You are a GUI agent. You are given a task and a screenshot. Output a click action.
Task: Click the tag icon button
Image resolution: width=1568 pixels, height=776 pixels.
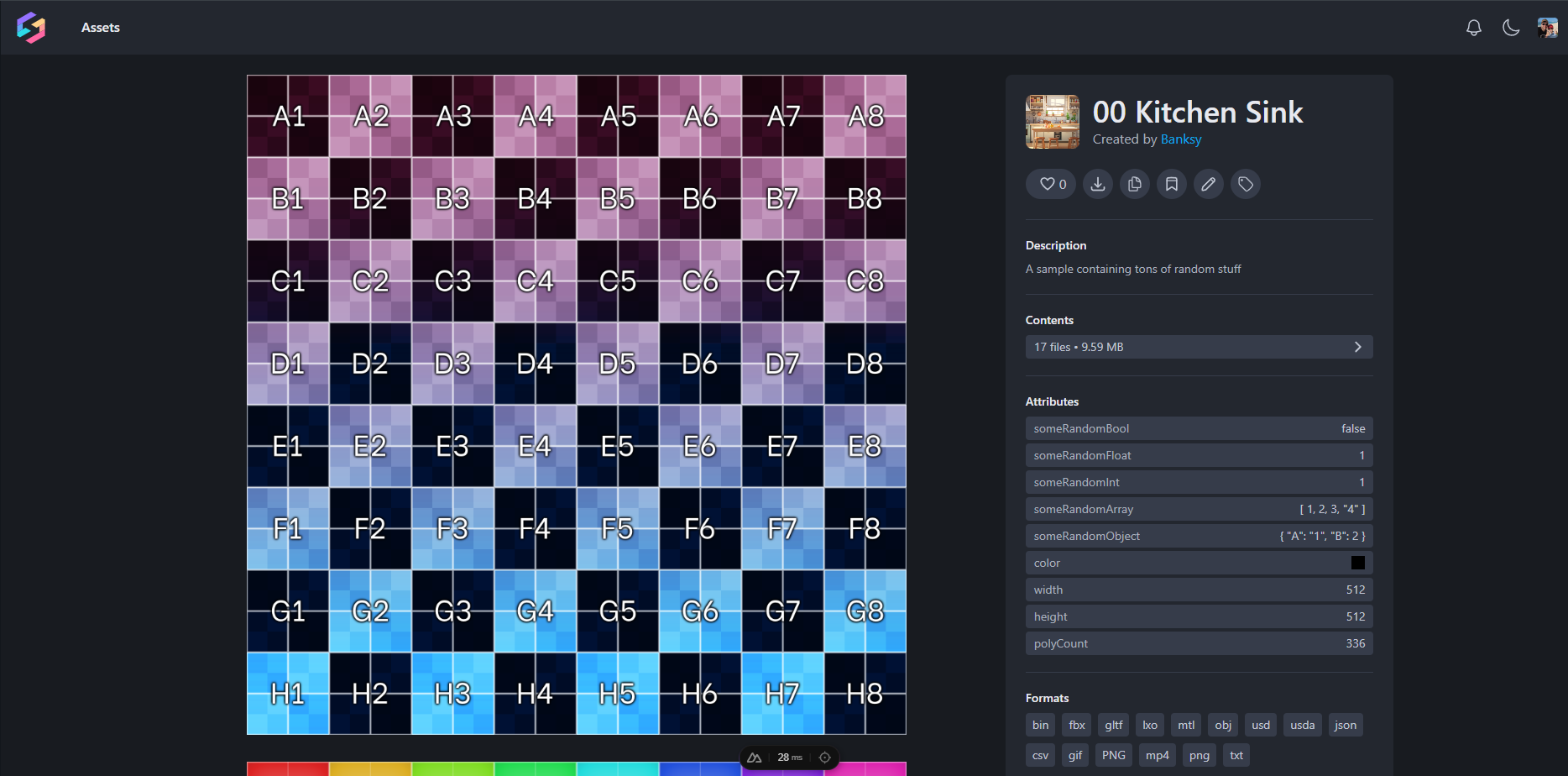pyautogui.click(x=1245, y=184)
